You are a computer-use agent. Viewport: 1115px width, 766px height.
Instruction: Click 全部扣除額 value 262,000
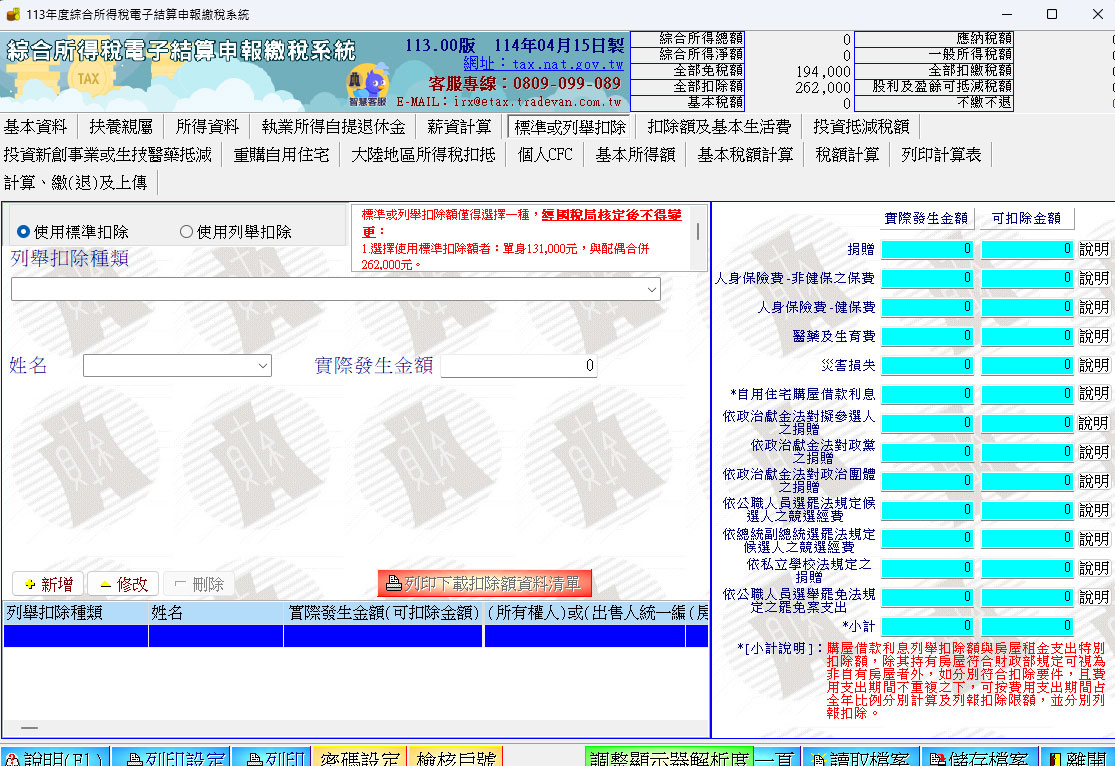click(823, 87)
